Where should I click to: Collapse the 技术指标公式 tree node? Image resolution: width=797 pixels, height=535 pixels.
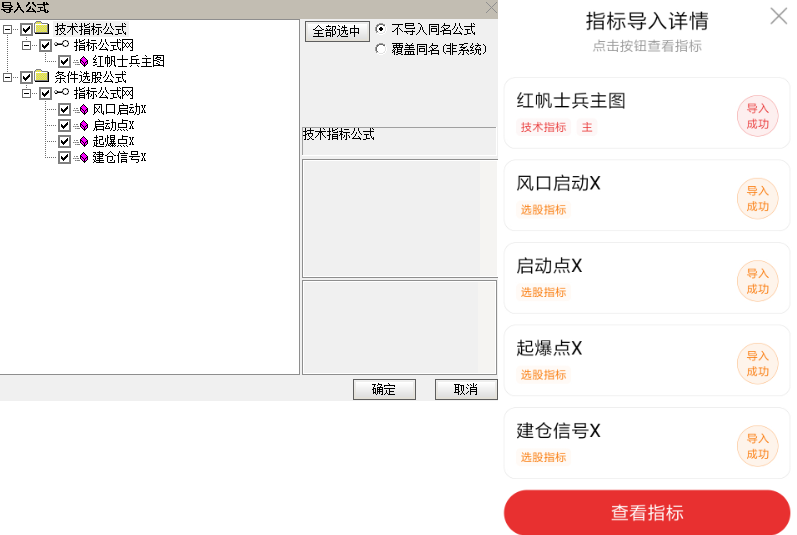click(8, 29)
